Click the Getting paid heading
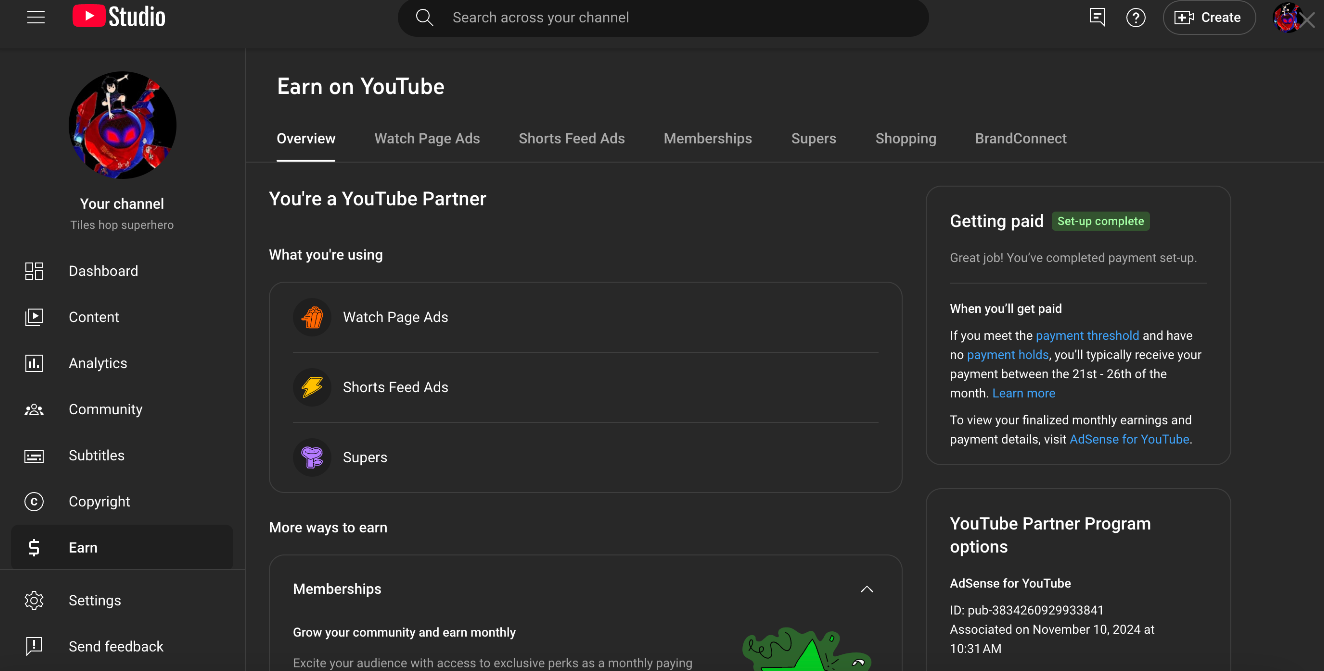 997,221
